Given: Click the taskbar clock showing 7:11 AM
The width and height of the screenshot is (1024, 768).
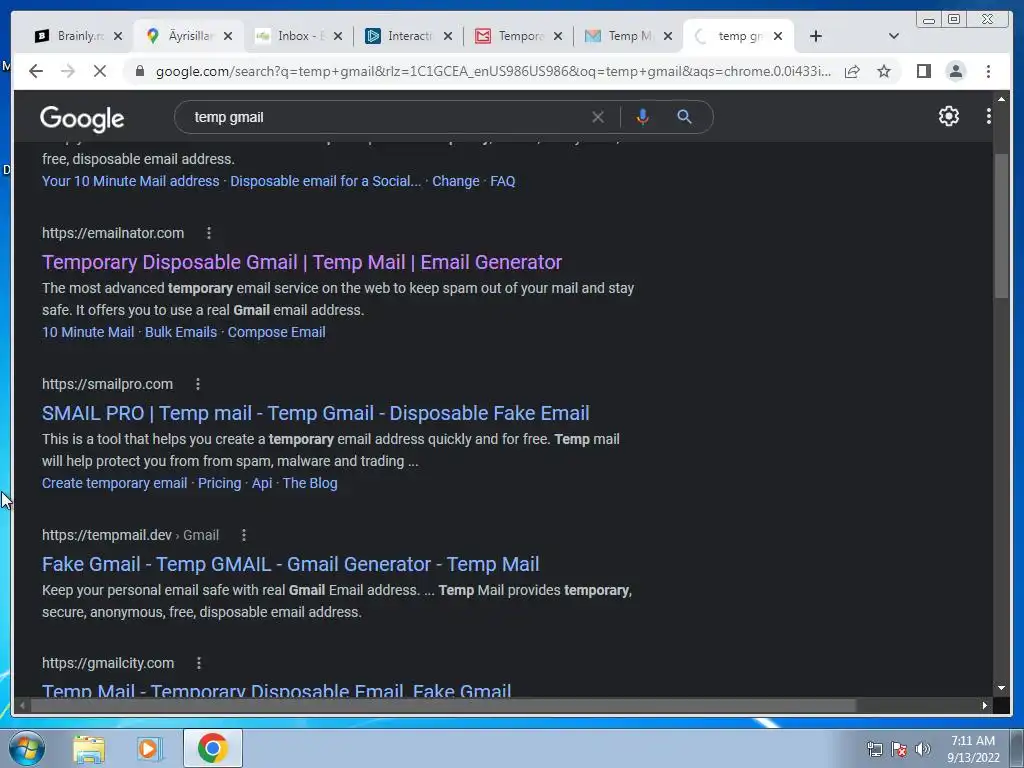Looking at the screenshot, I should point(973,748).
